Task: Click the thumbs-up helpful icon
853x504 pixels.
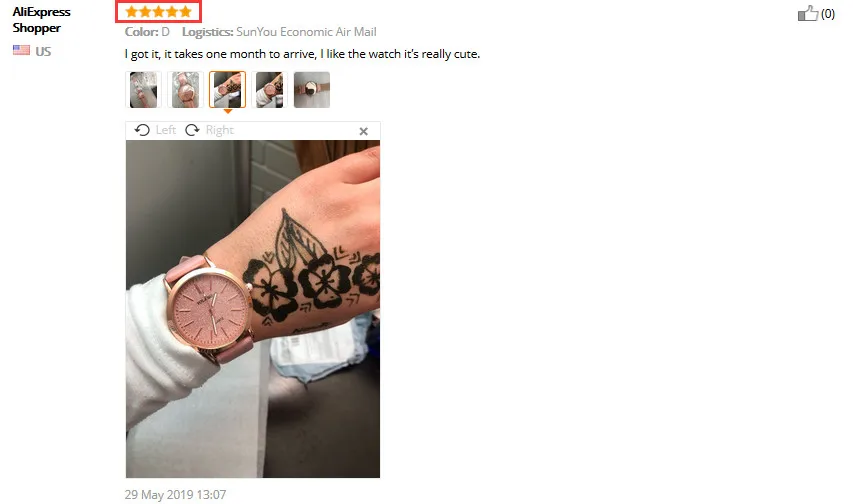Action: tap(808, 13)
